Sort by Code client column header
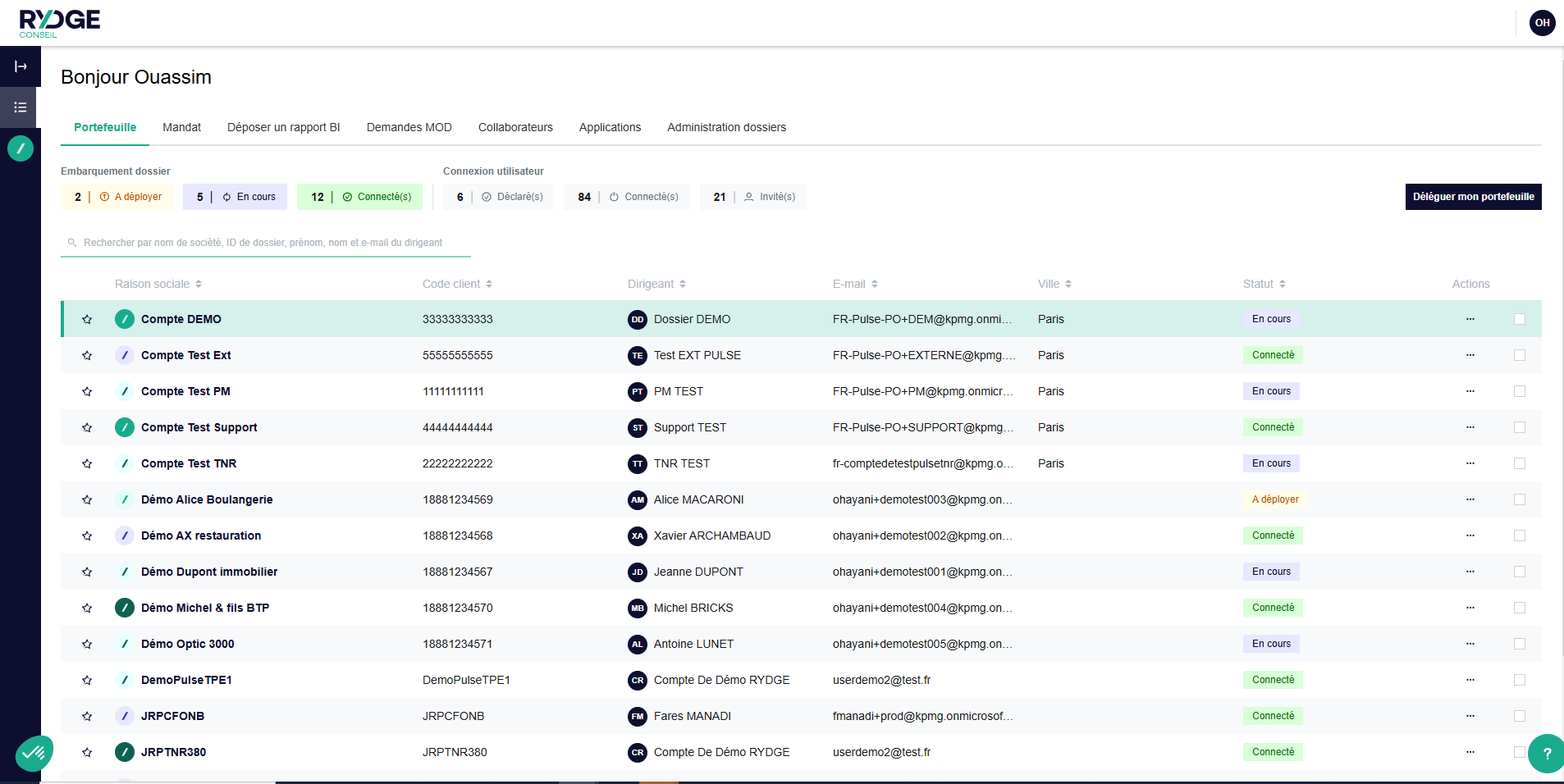This screenshot has height=784, width=1564. (457, 284)
